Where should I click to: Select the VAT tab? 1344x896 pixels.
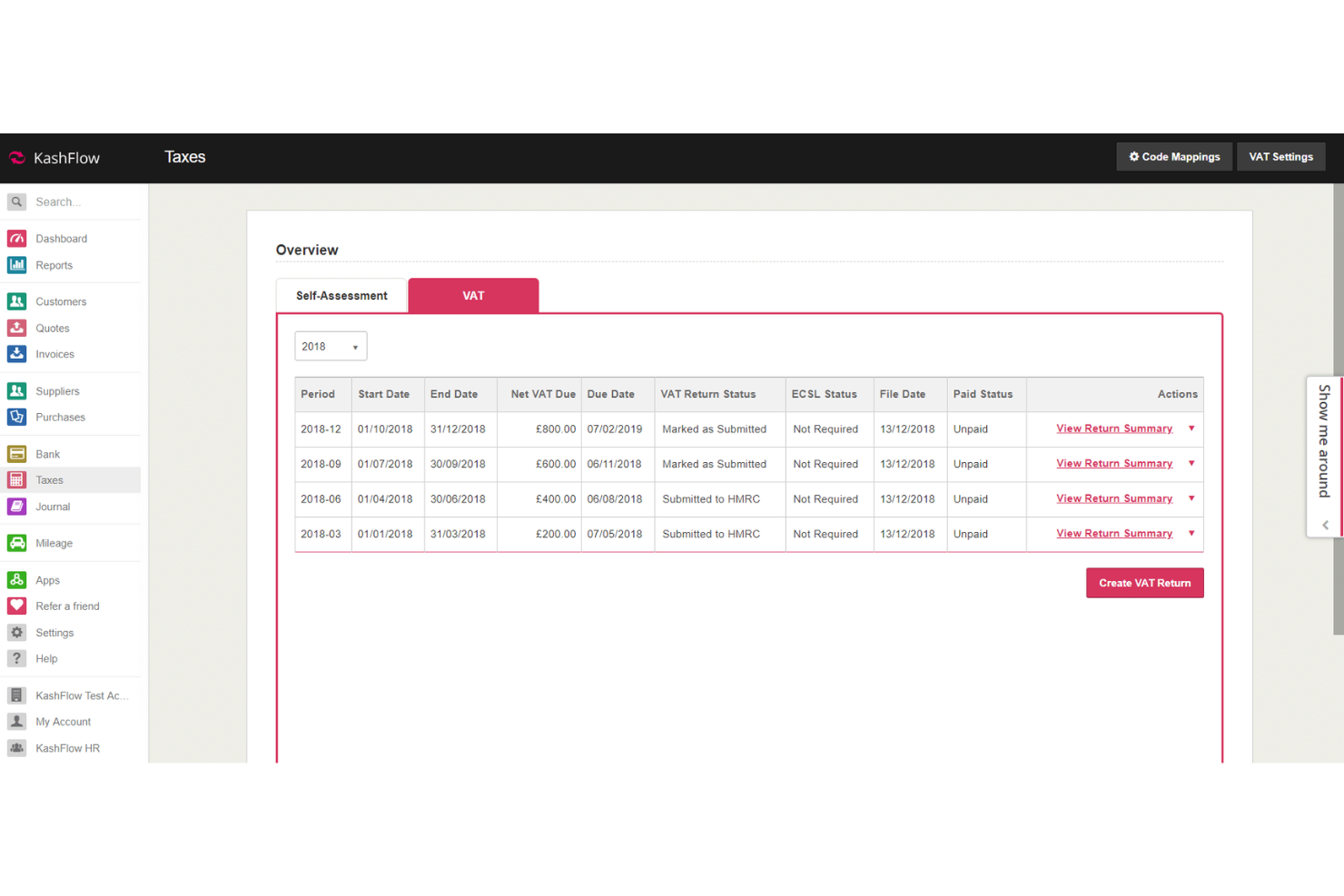(x=473, y=296)
